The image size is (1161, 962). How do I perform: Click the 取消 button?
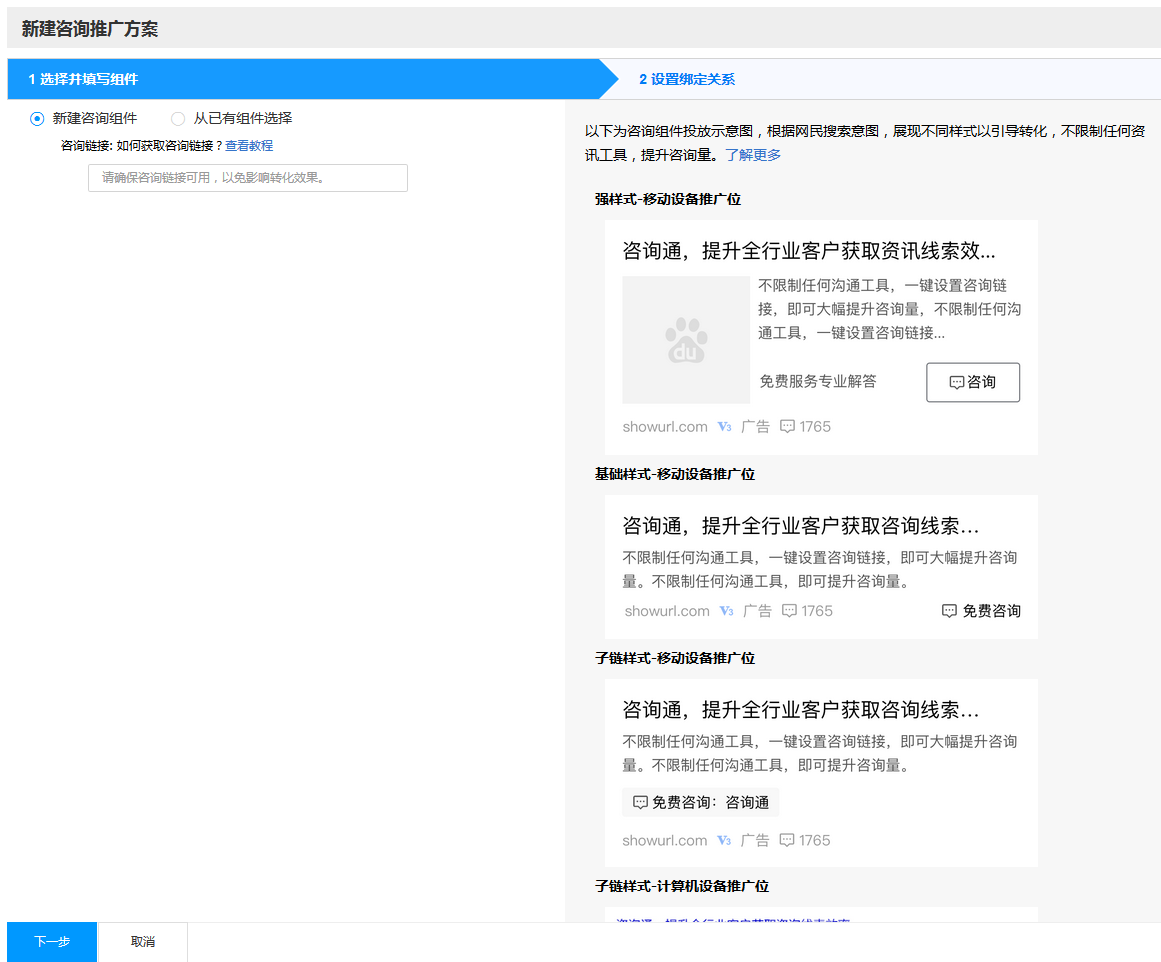point(143,941)
